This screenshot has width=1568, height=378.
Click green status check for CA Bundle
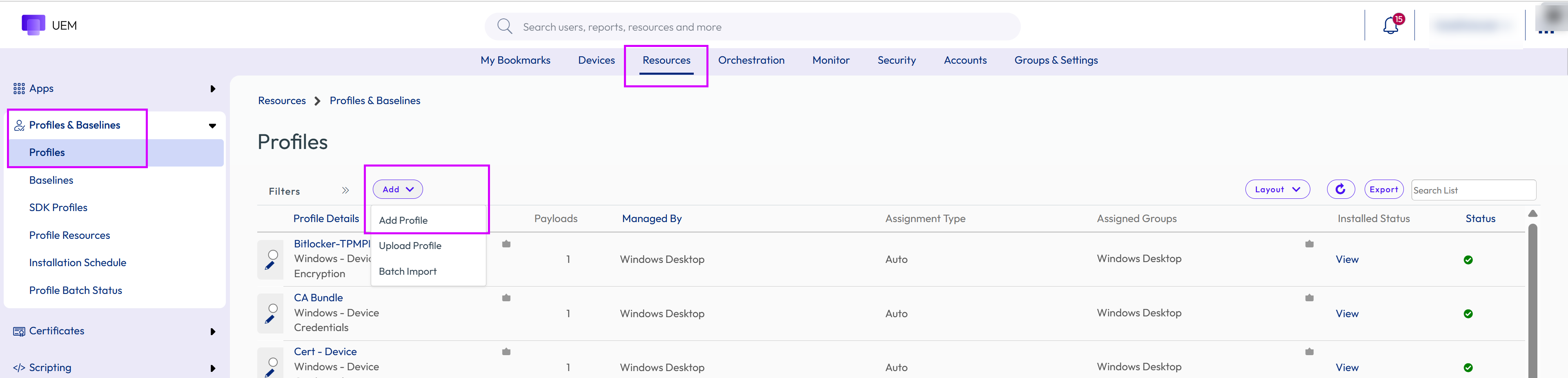point(1468,314)
